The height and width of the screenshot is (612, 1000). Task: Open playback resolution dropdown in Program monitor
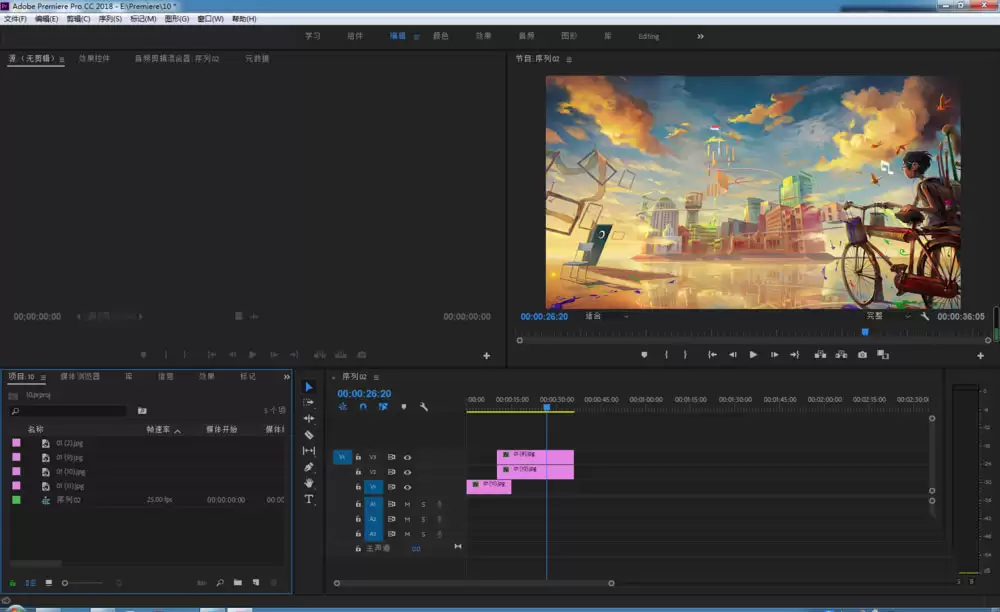coord(887,316)
